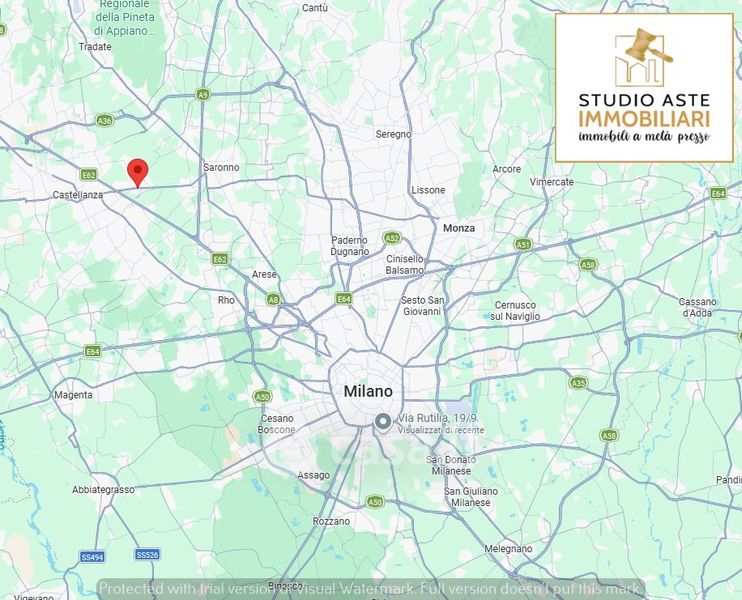
Task: Click the Milano city label
Action: [x=368, y=392]
